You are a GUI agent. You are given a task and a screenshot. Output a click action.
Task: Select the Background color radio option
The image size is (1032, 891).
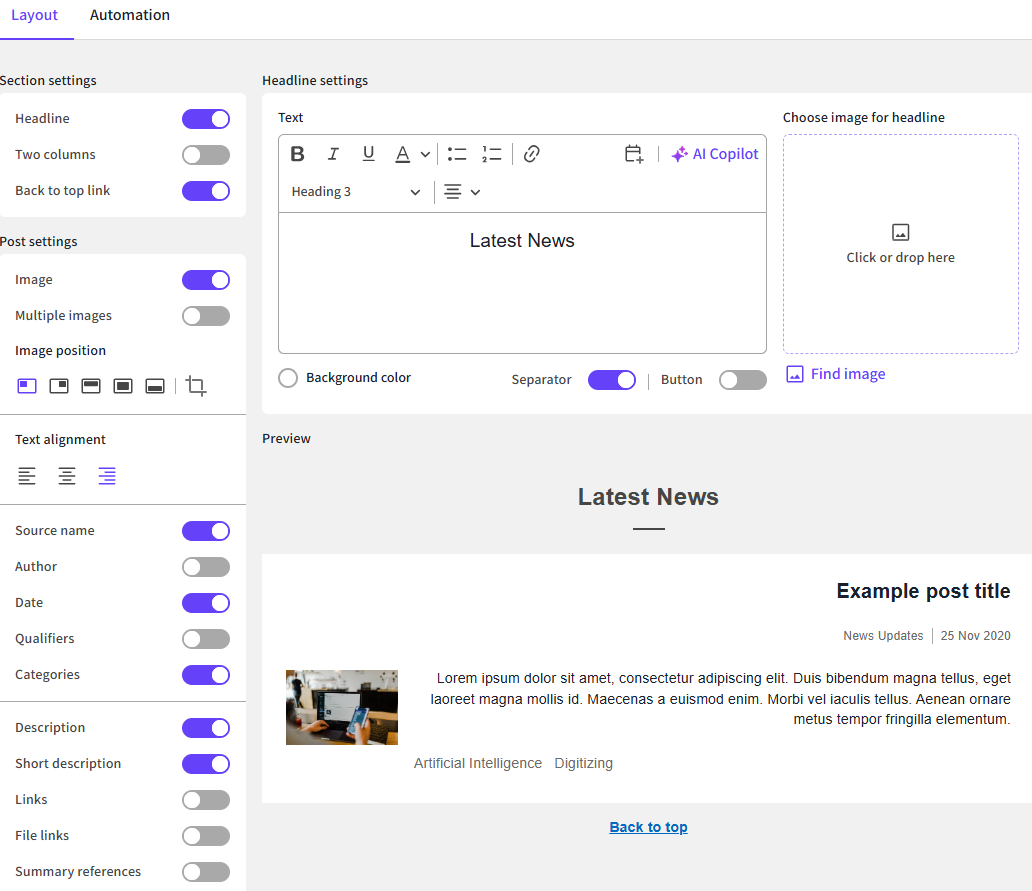[x=288, y=378]
